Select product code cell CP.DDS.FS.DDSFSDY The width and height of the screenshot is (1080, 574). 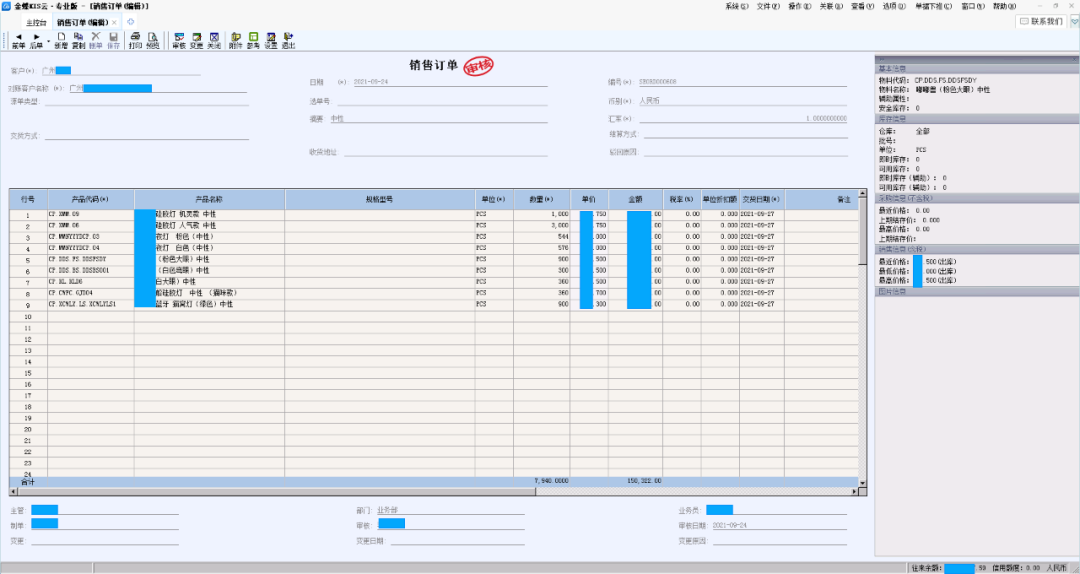click(90, 259)
